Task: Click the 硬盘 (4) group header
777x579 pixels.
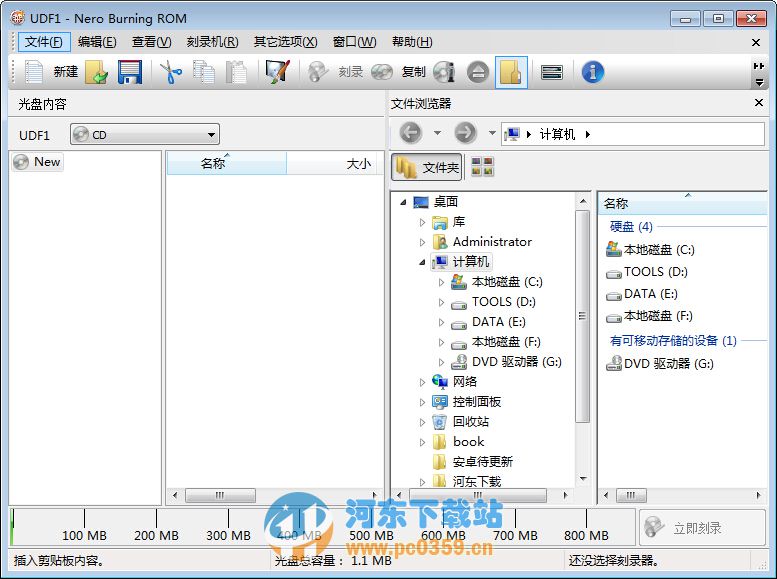Action: [631, 227]
